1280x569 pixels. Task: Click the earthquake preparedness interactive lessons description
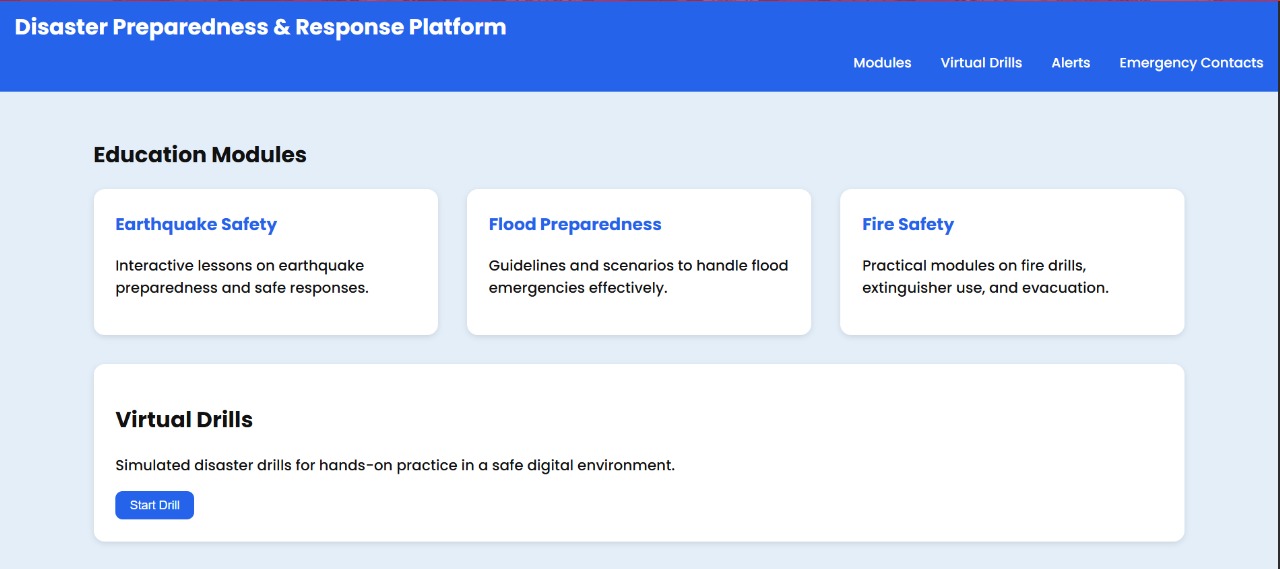(242, 277)
